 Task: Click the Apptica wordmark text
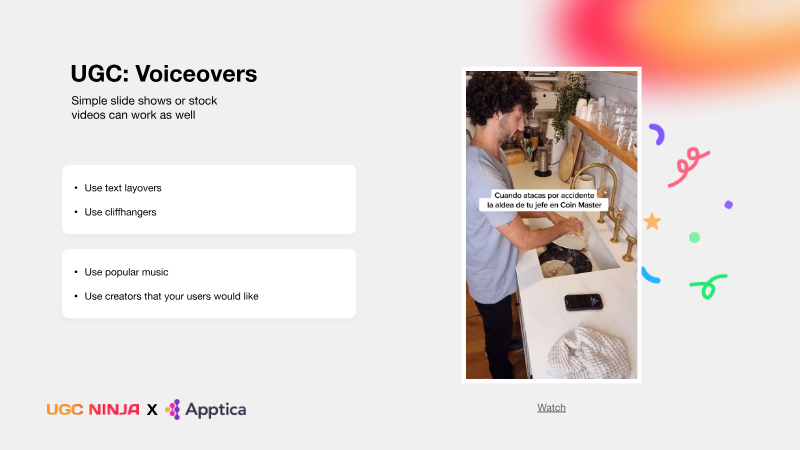[x=216, y=410]
